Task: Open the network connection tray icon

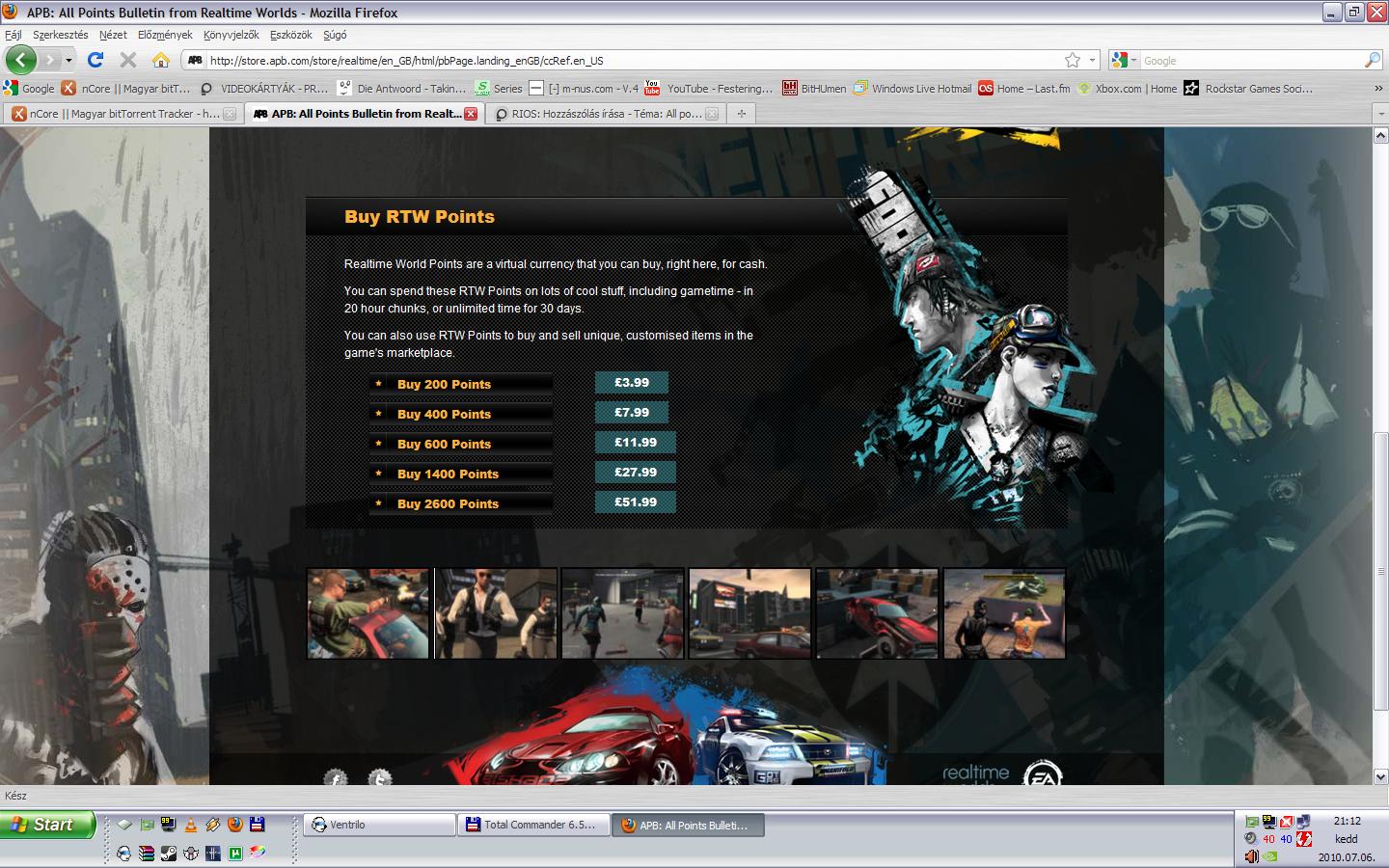Action: click(1304, 822)
